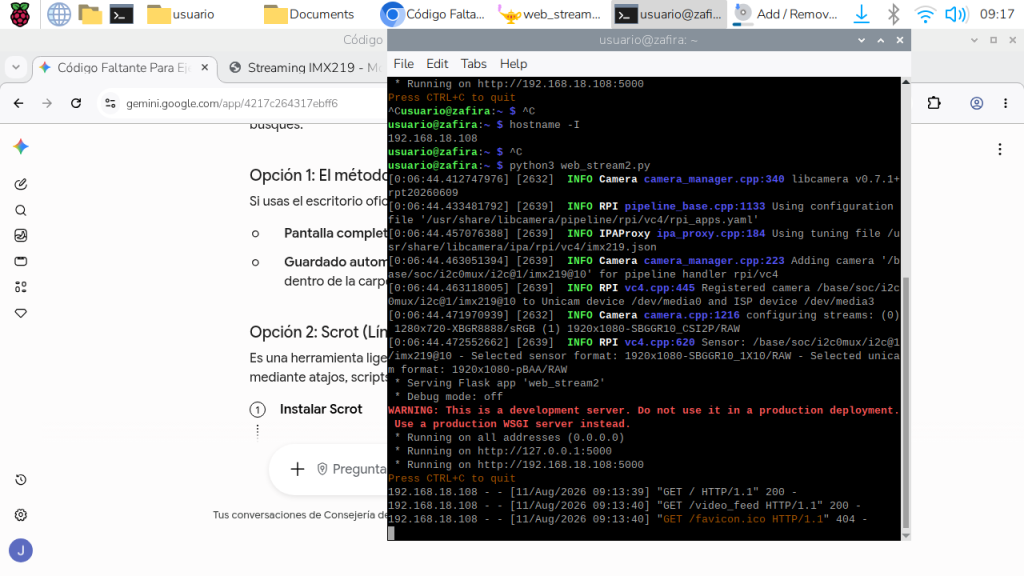
Task: Click the Opción 2: Scrot heading
Action: pos(318,332)
